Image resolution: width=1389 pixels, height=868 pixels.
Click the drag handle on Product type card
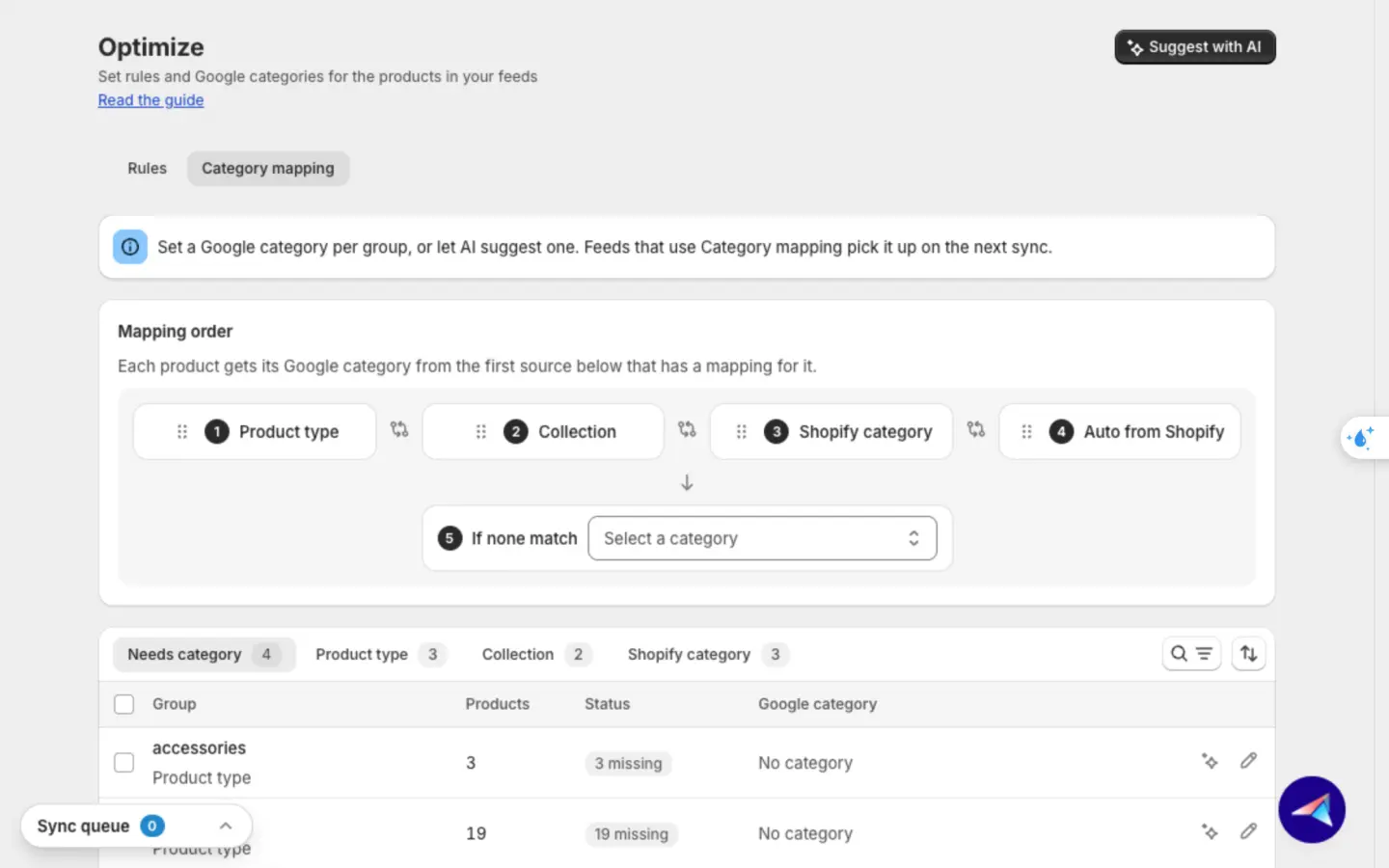click(x=181, y=432)
